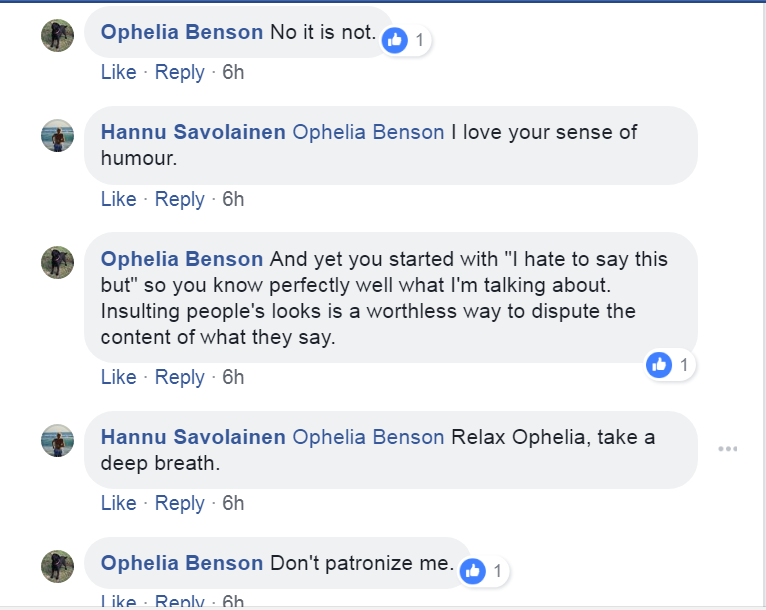Open Ophelia Benson's profile from "Don't patronize me."
This screenshot has height=610, width=766.
[x=183, y=563]
